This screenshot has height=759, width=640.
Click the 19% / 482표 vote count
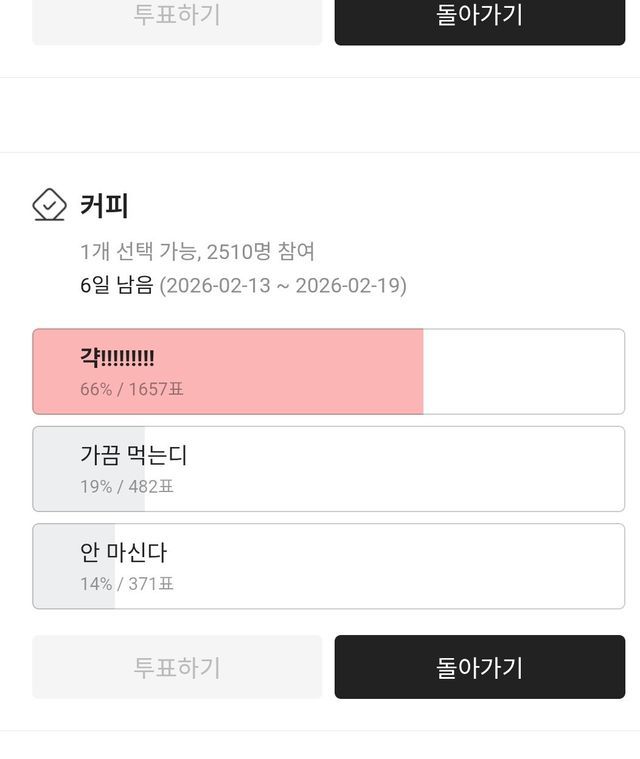click(x=127, y=487)
